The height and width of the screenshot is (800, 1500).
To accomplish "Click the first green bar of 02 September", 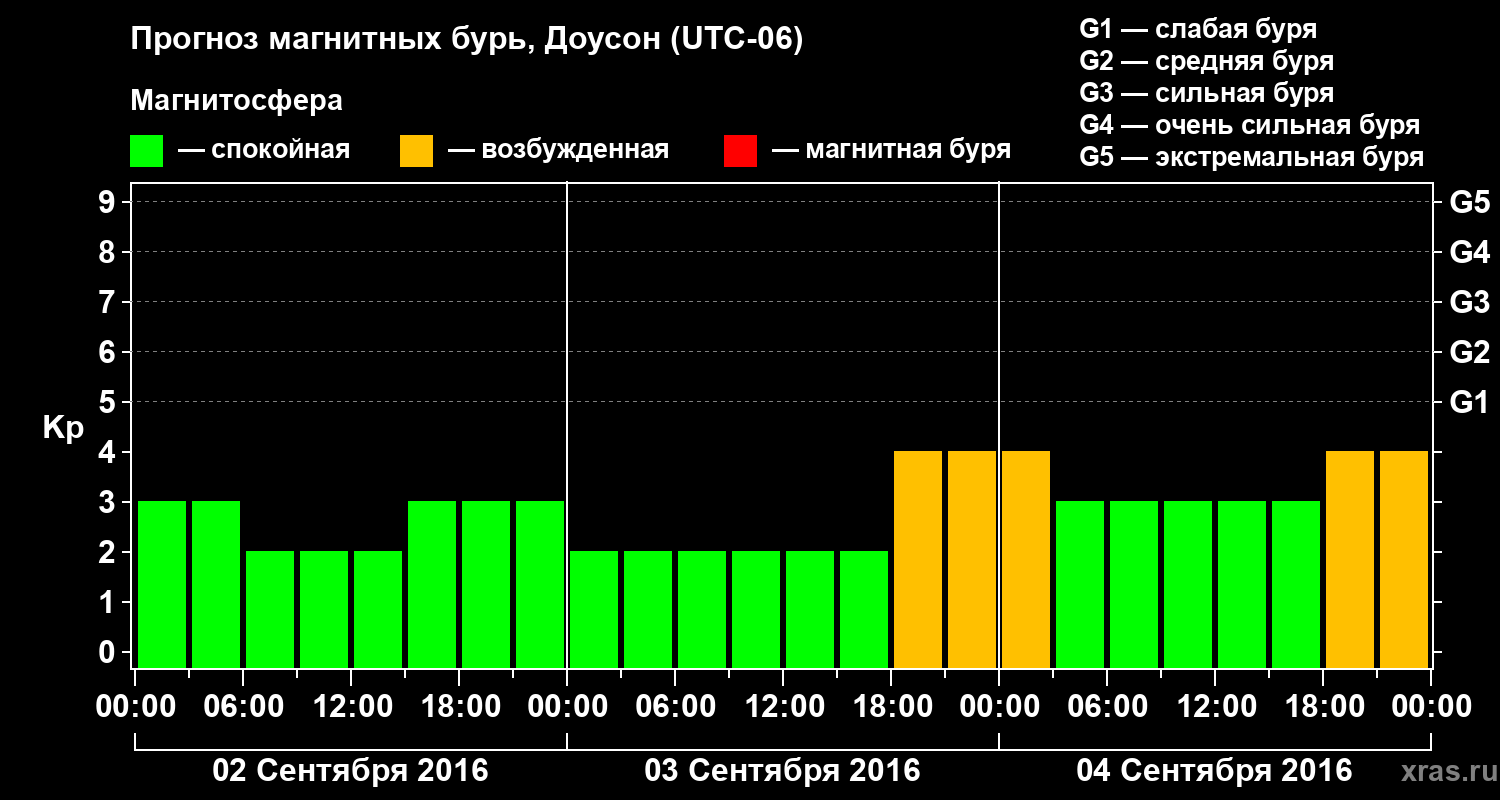I will pyautogui.click(x=162, y=584).
